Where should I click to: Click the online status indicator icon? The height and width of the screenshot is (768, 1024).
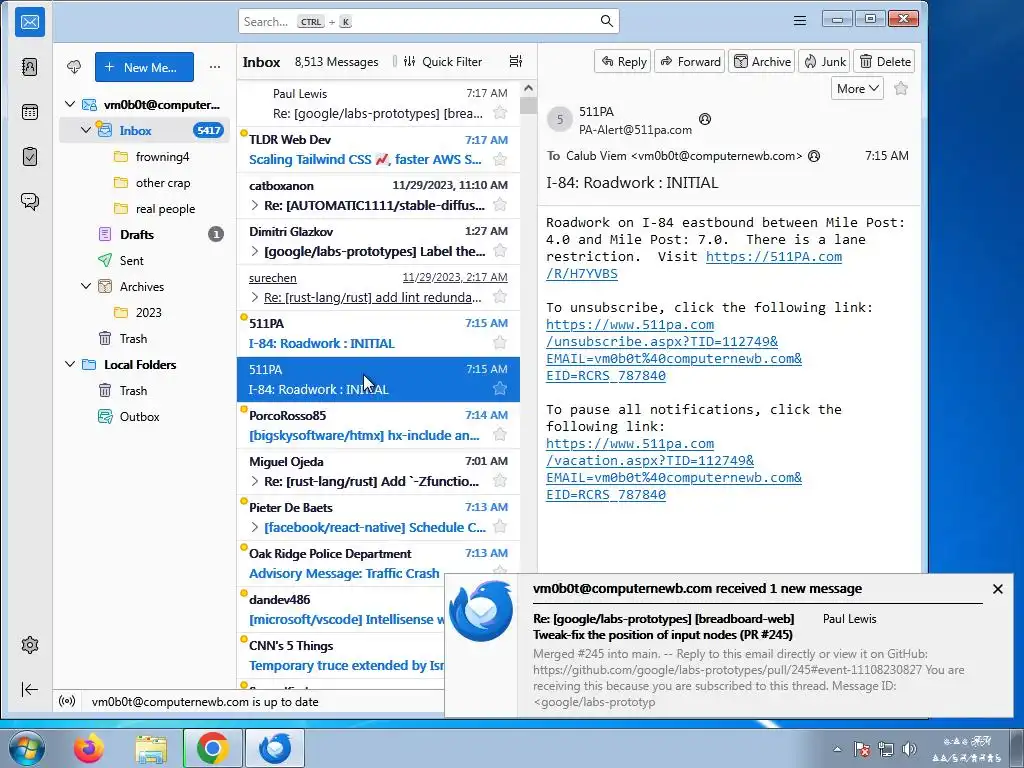[x=67, y=701]
